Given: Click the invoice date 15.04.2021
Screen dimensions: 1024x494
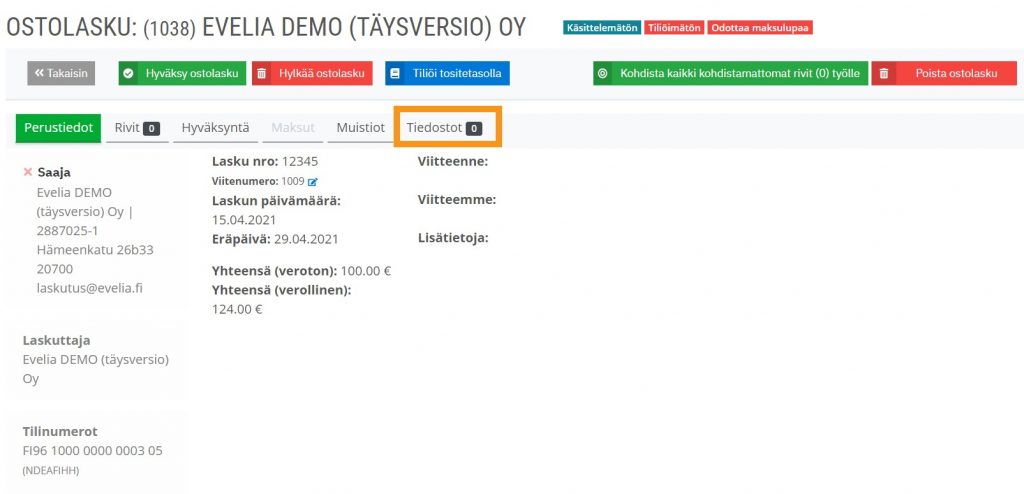Looking at the screenshot, I should tap(244, 220).
